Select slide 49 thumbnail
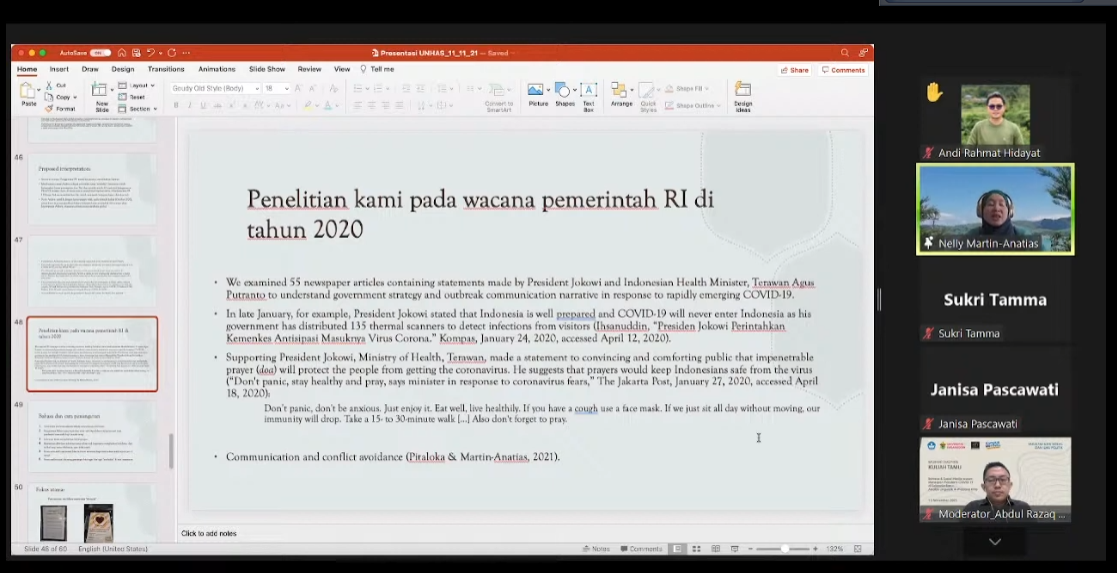This screenshot has height=573, width=1117. point(92,436)
